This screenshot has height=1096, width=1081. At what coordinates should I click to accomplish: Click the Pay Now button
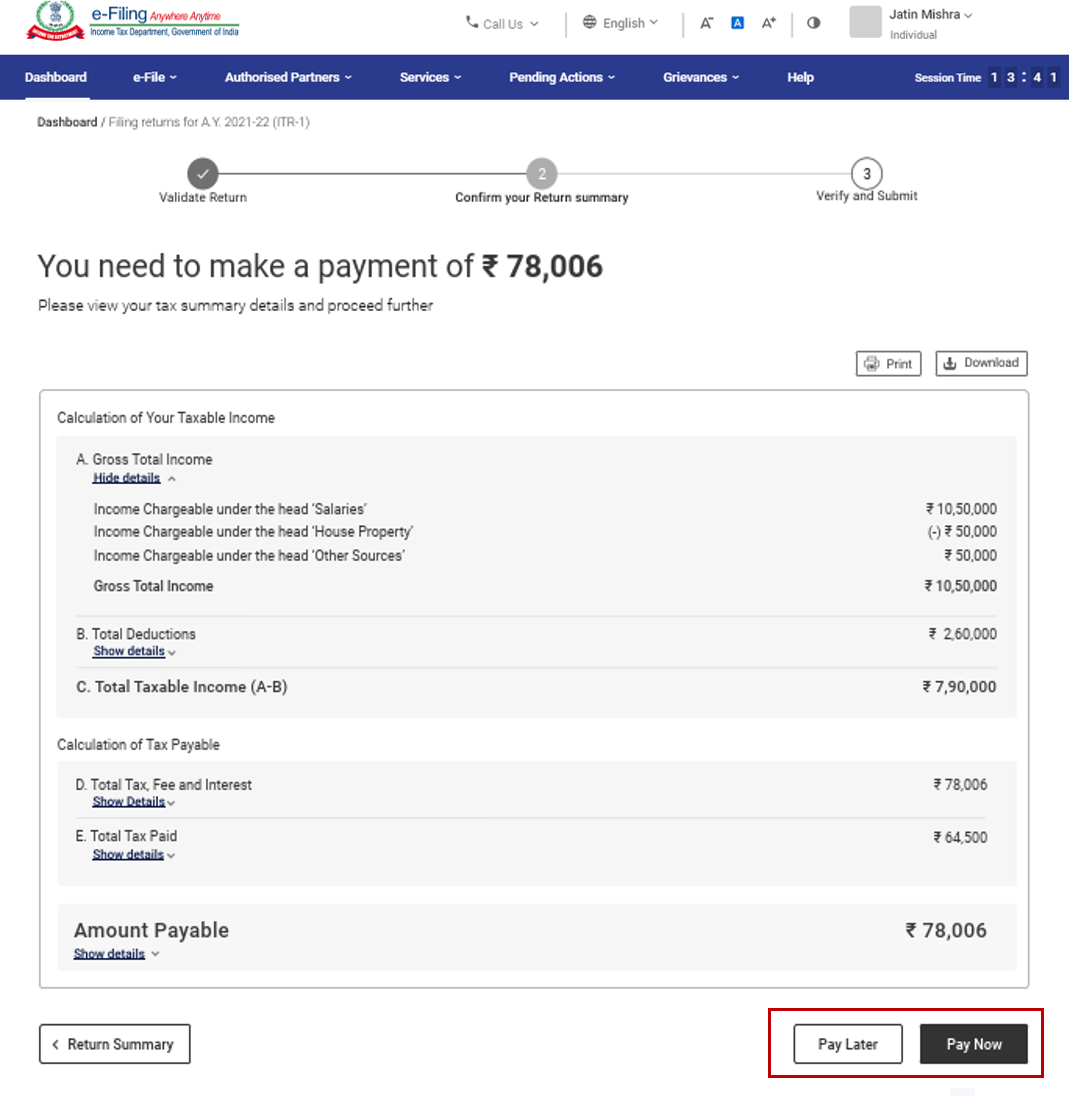point(975,1043)
